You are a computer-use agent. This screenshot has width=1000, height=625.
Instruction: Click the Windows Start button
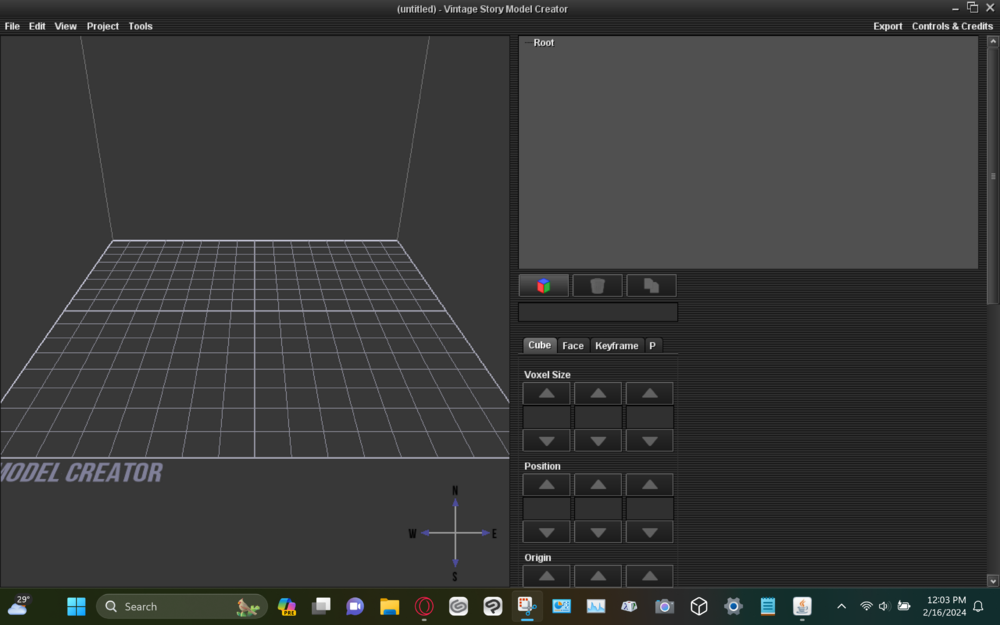point(76,606)
